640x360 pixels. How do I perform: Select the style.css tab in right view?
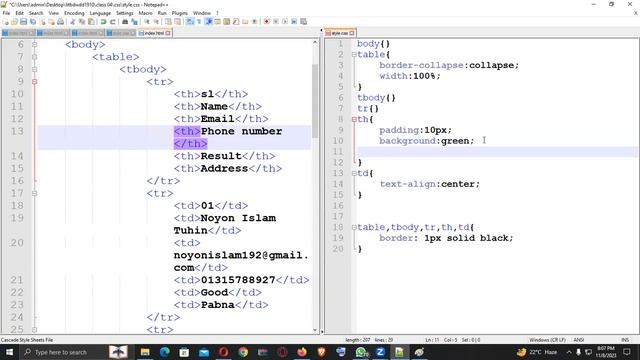pyautogui.click(x=340, y=33)
